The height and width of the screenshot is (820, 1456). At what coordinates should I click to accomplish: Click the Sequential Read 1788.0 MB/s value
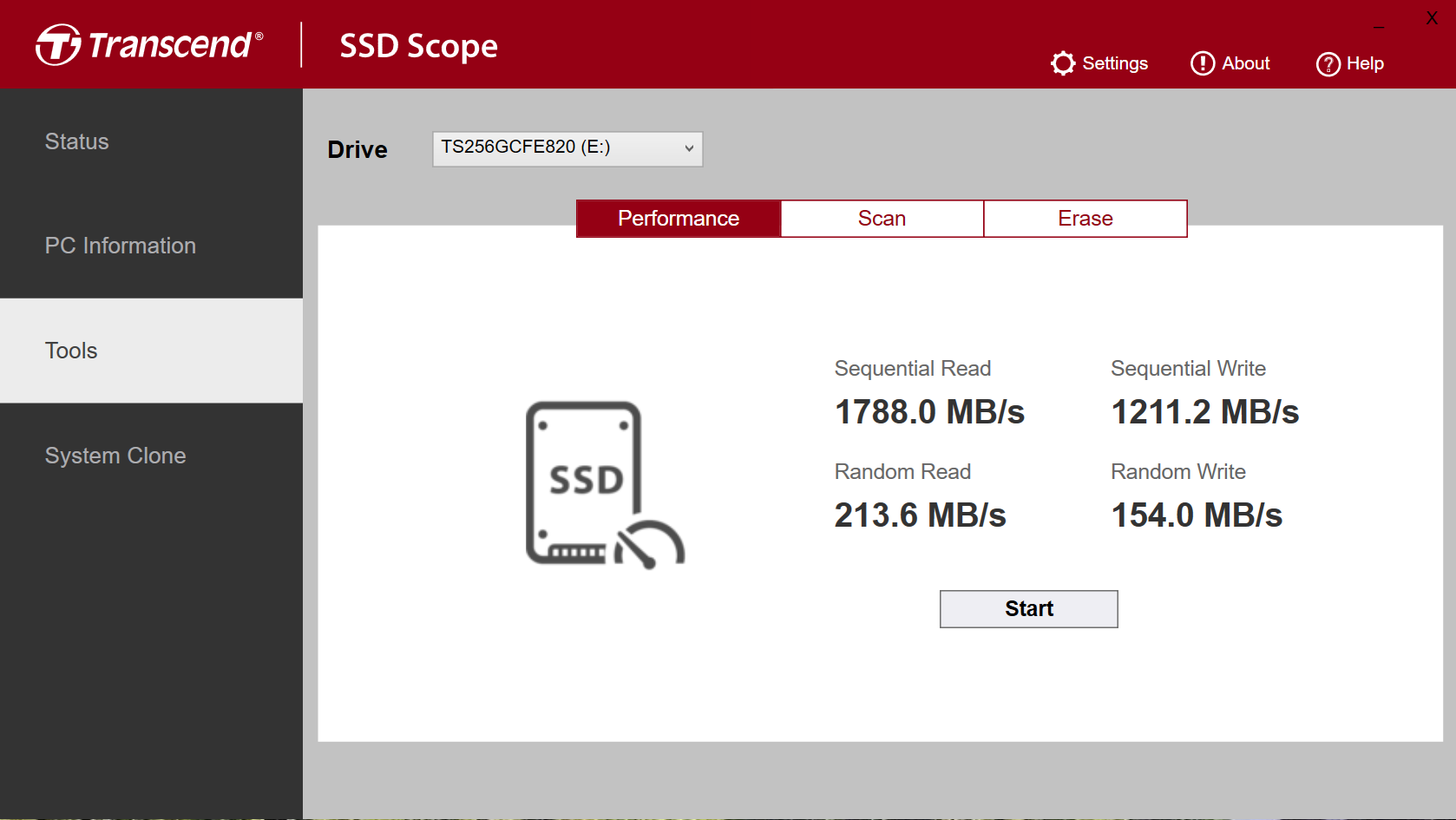click(929, 412)
